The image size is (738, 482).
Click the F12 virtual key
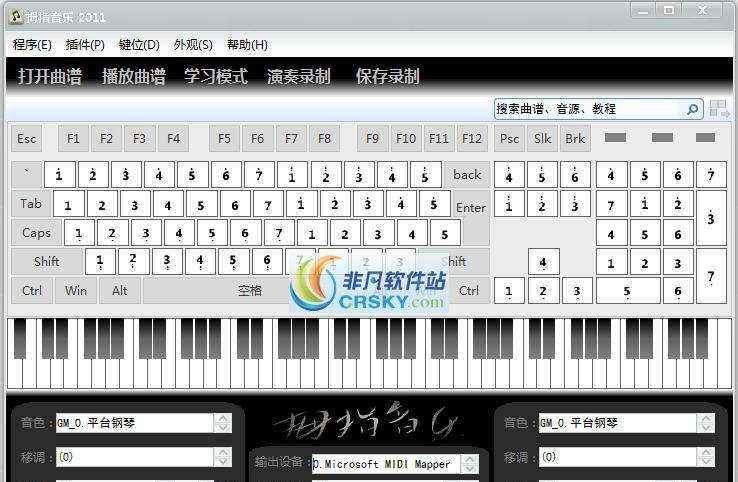click(472, 138)
